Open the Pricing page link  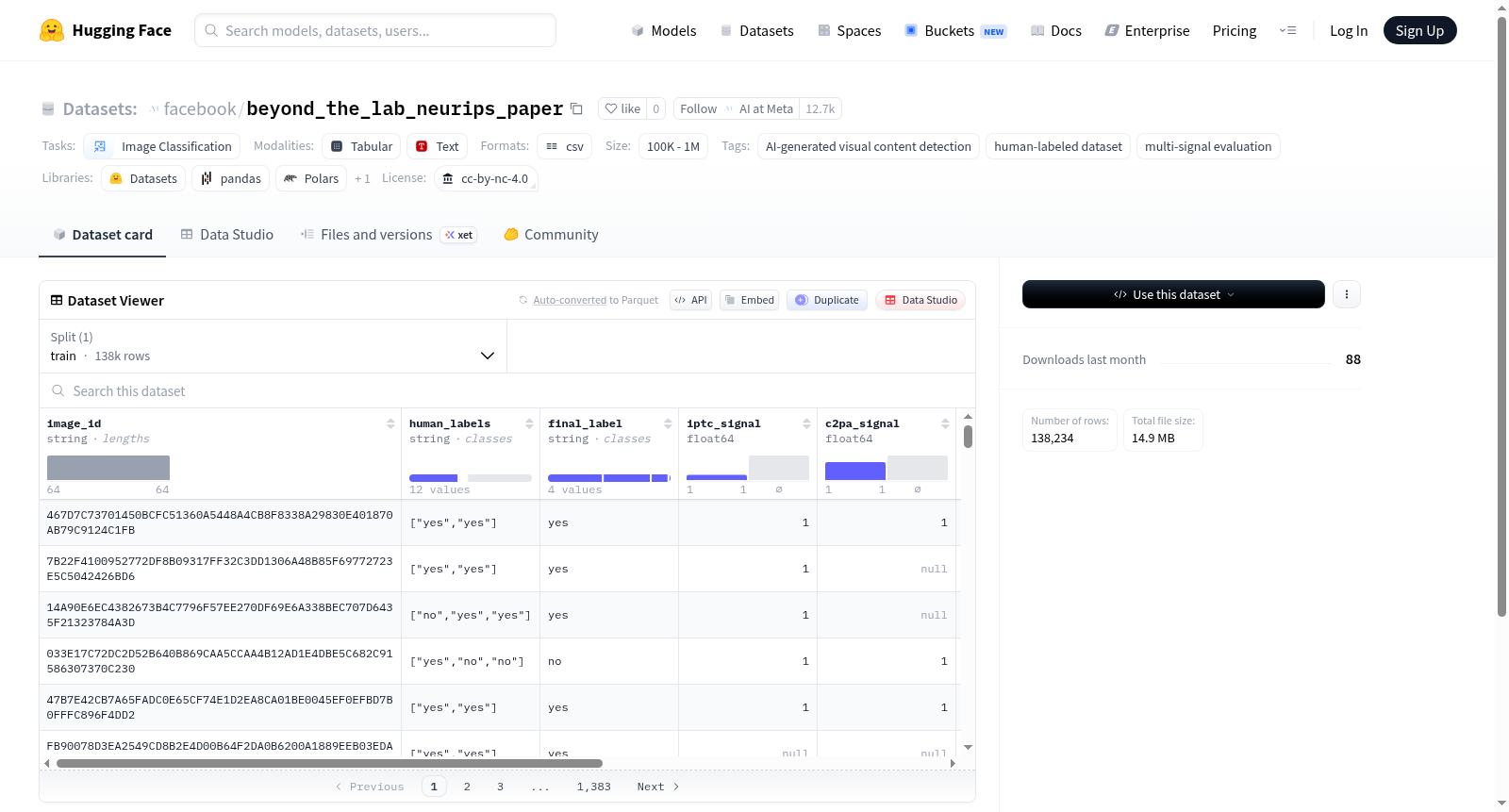(1235, 30)
